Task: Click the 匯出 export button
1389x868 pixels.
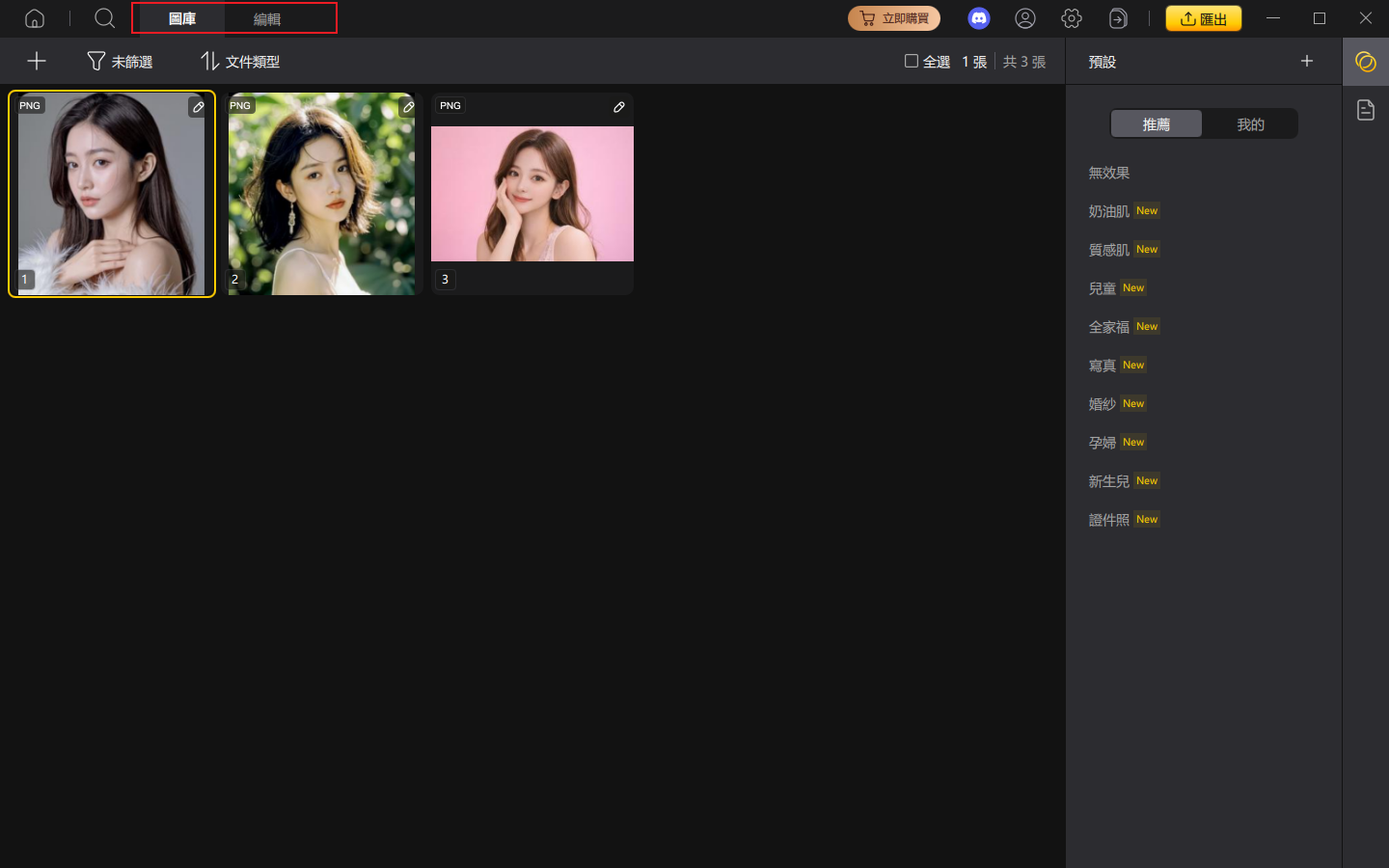Action: click(x=1203, y=19)
